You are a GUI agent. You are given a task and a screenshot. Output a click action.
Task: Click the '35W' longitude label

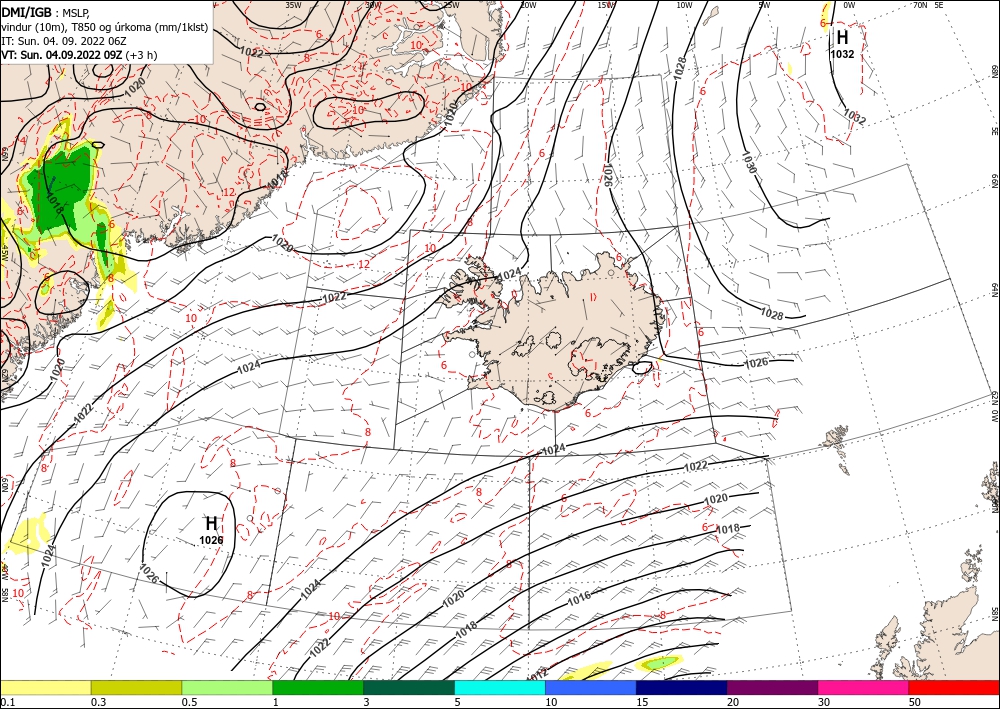point(293,5)
